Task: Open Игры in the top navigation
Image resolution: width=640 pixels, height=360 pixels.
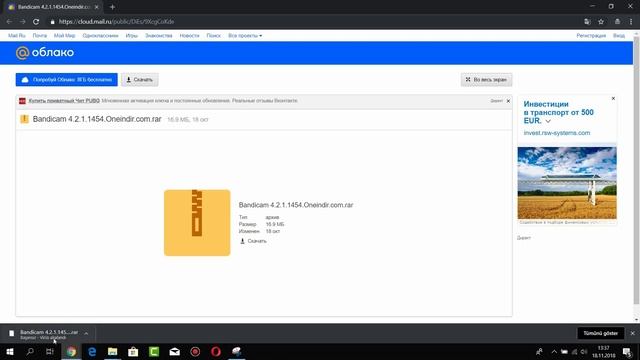Action: coord(131,36)
